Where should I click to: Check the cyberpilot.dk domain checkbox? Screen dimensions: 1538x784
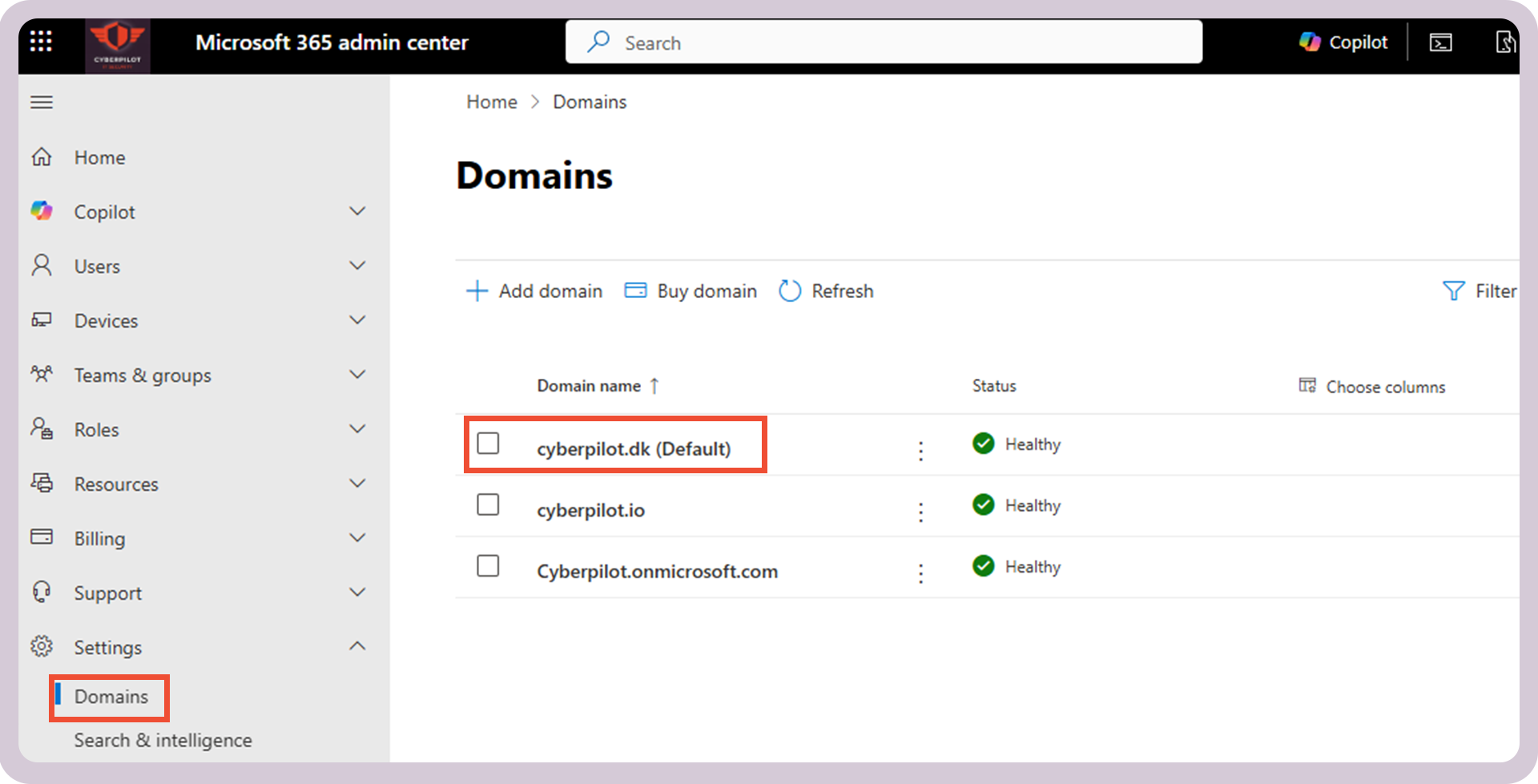click(x=488, y=442)
